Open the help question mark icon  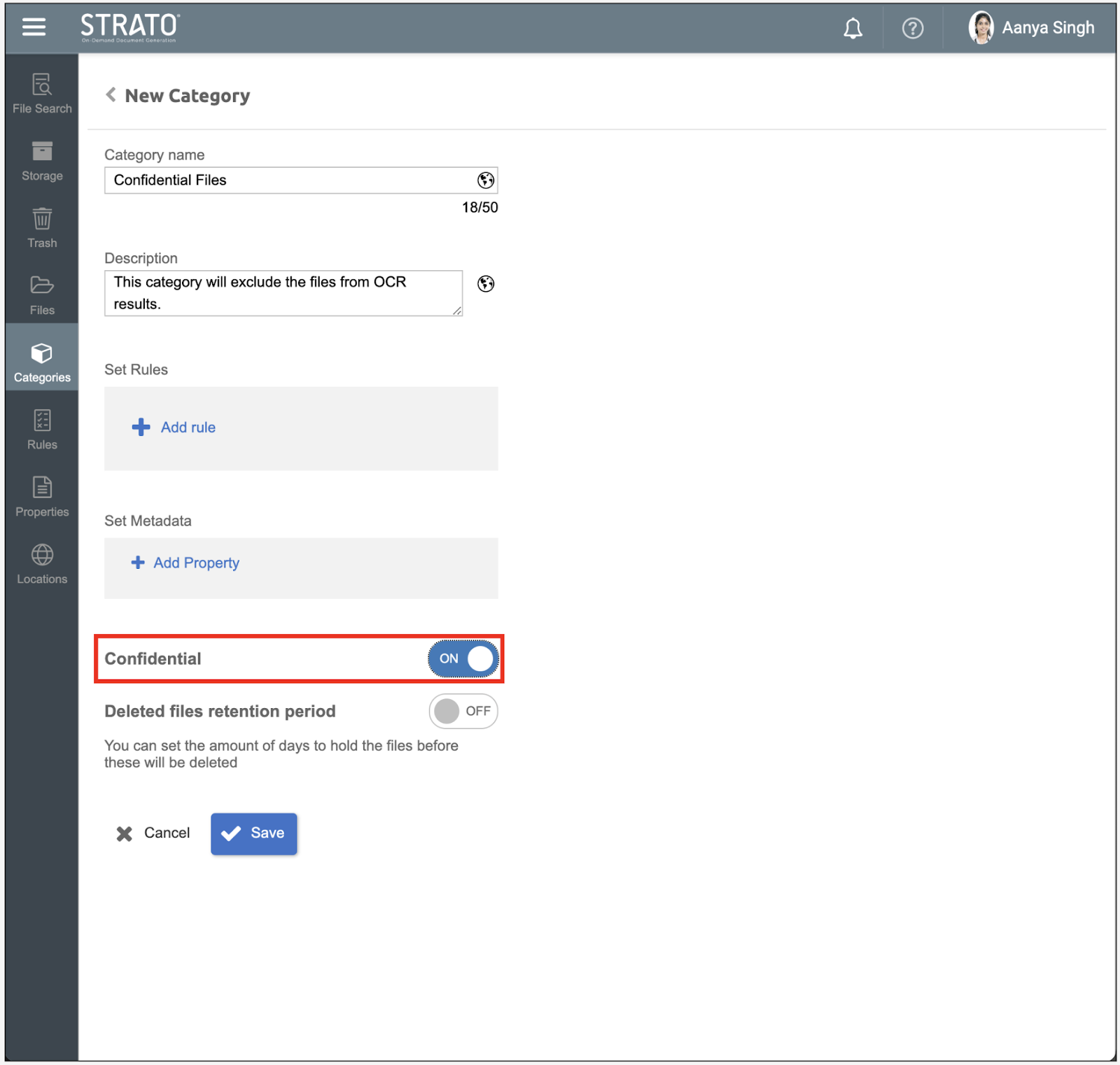coord(912,29)
